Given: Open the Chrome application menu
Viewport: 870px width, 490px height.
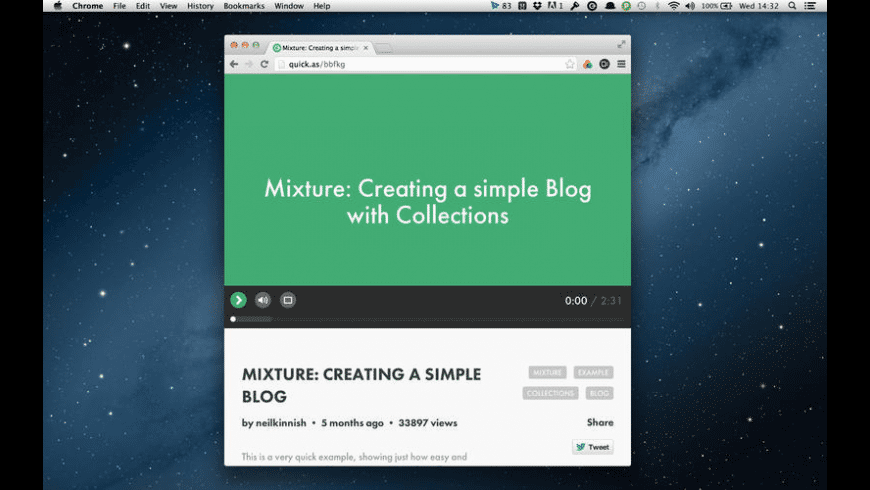Looking at the screenshot, I should [88, 6].
